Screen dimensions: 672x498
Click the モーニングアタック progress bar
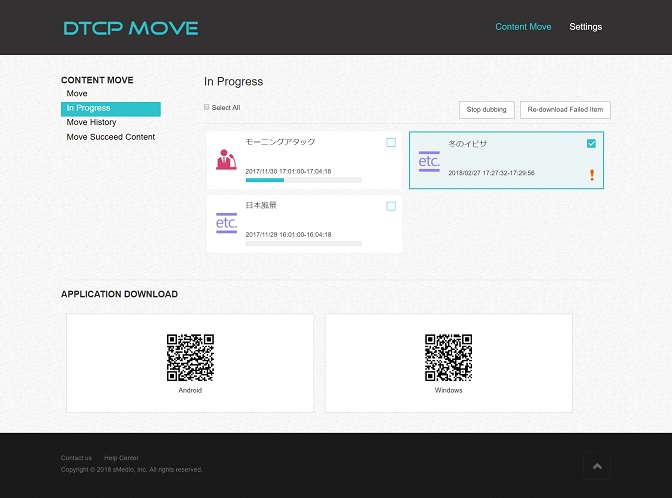tap(303, 180)
